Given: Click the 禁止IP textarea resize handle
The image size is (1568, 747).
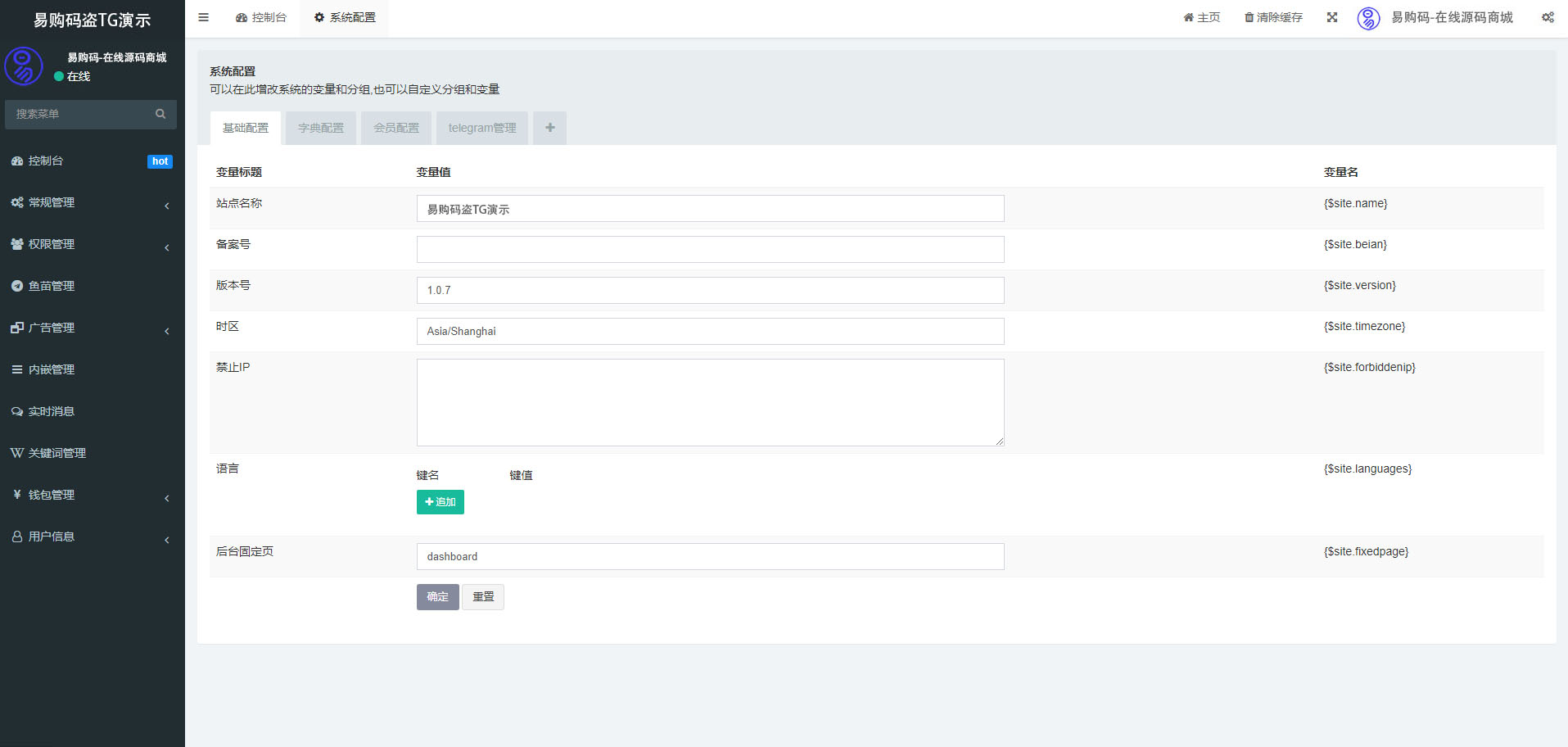Looking at the screenshot, I should [999, 441].
